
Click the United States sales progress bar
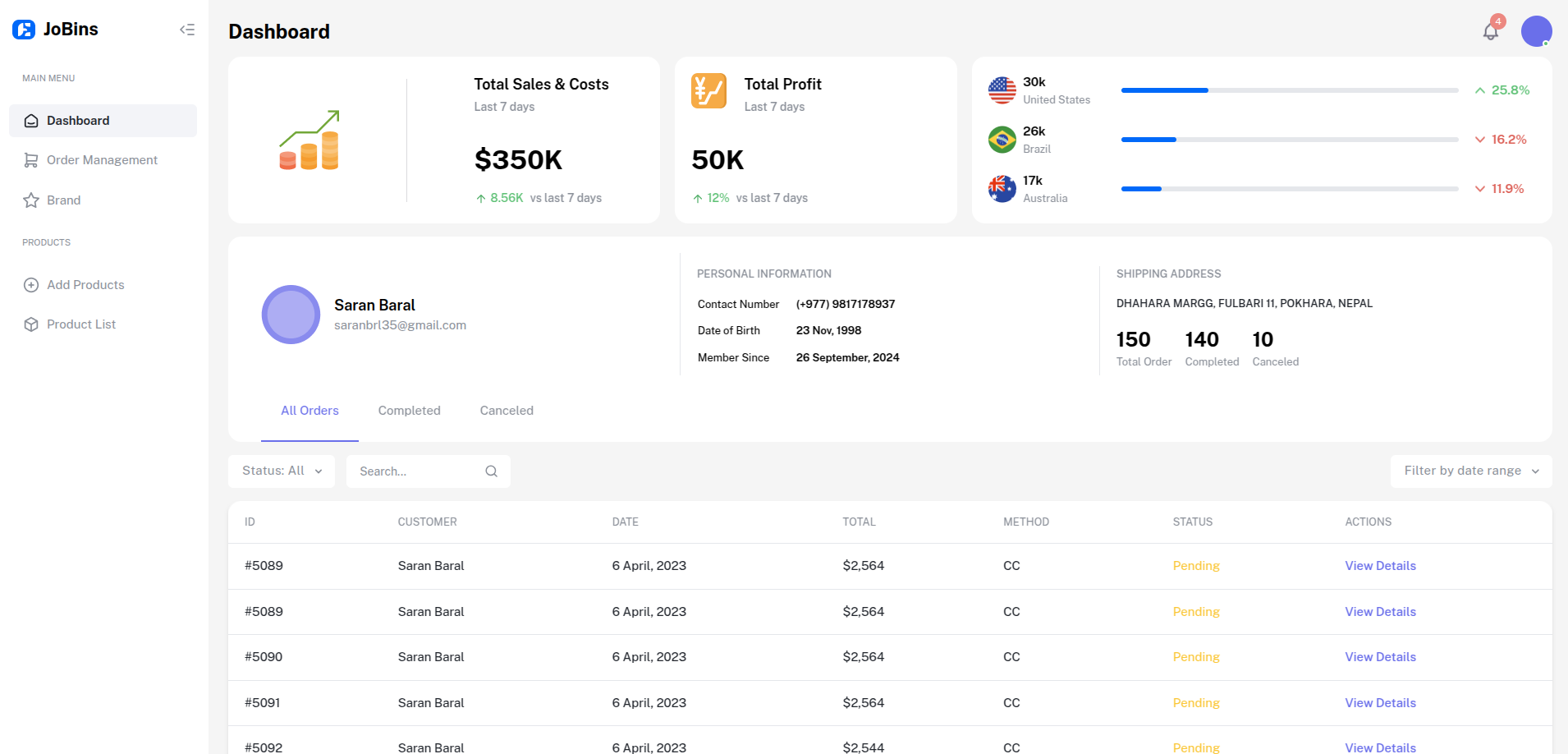click(1289, 90)
